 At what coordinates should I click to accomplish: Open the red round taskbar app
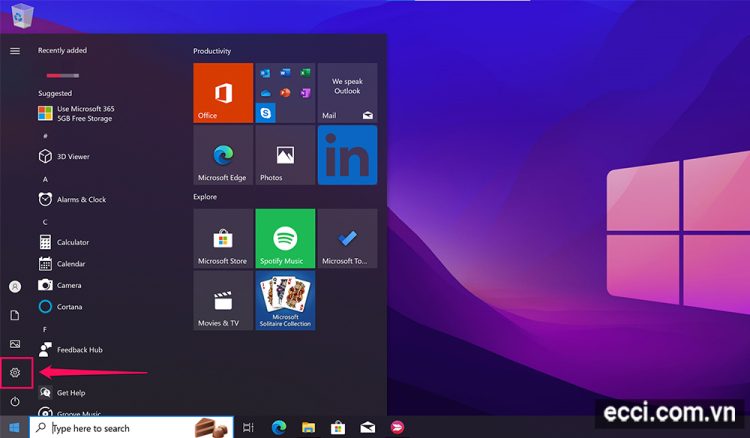(397, 427)
